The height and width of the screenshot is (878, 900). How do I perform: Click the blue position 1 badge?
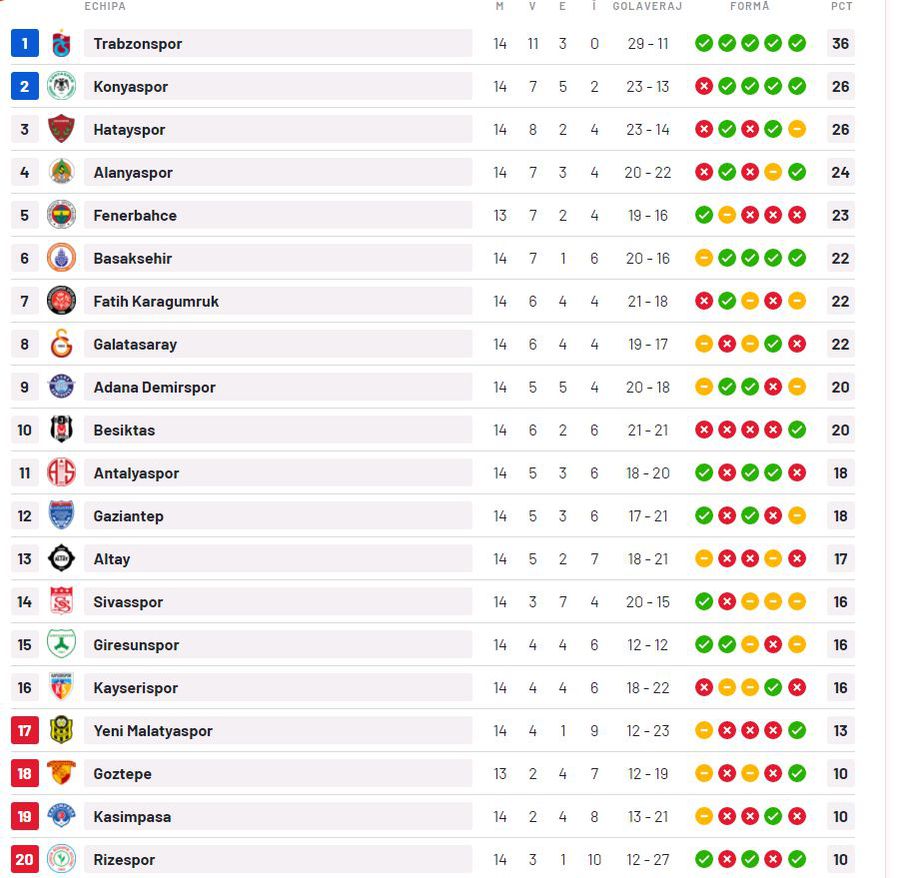click(x=25, y=43)
